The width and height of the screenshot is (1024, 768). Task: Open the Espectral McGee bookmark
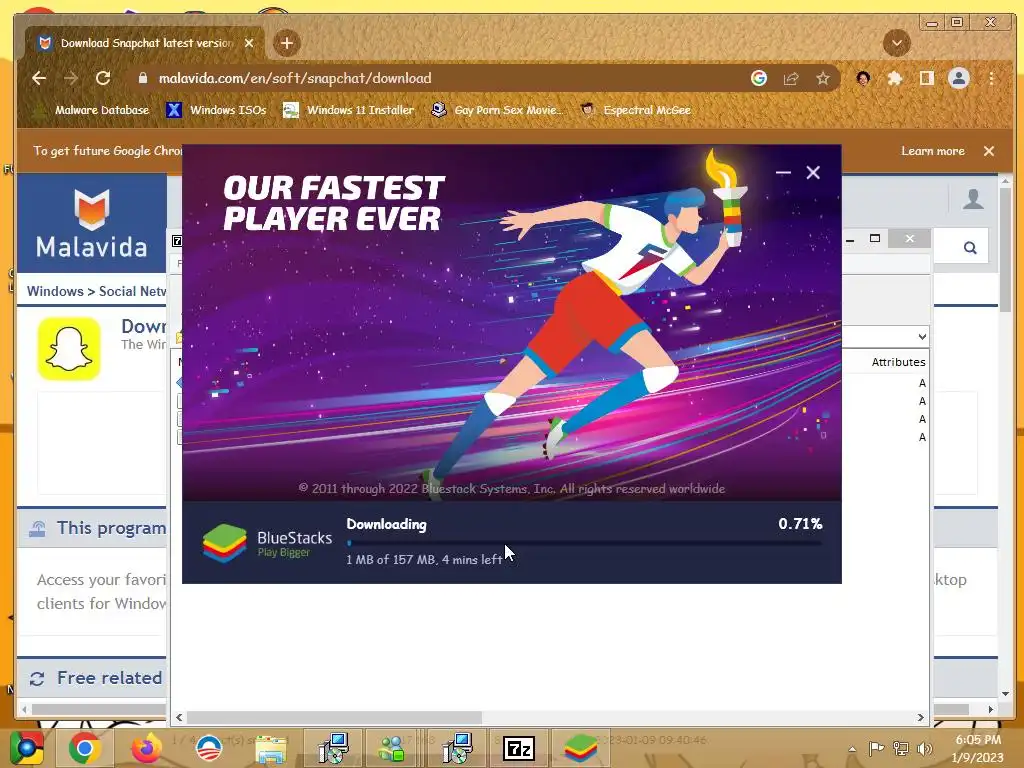click(x=636, y=110)
